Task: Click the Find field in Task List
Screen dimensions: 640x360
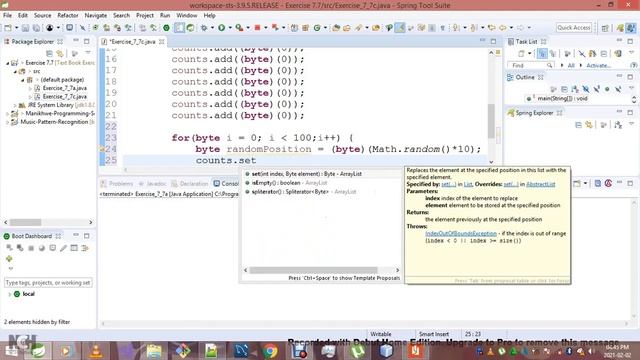Action: [530, 65]
